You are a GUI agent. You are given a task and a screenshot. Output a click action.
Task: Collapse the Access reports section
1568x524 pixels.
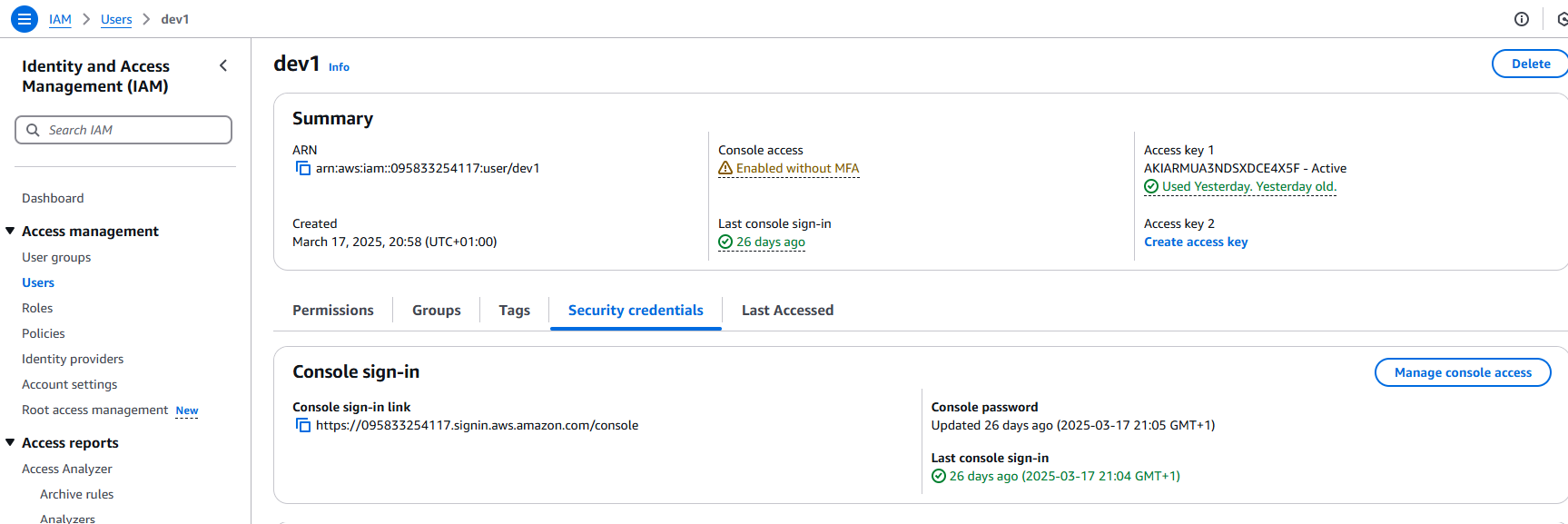tap(10, 442)
